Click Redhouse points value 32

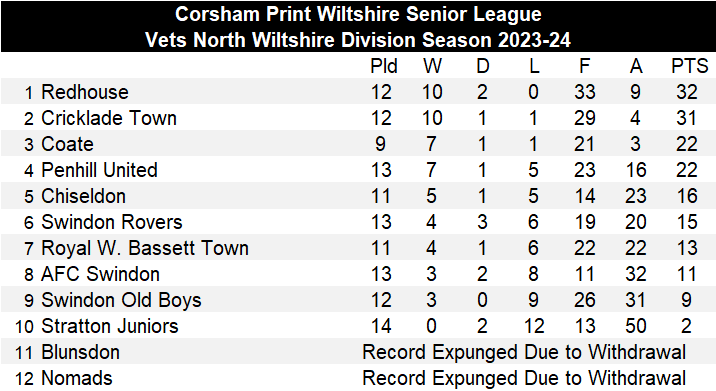pyautogui.click(x=687, y=92)
